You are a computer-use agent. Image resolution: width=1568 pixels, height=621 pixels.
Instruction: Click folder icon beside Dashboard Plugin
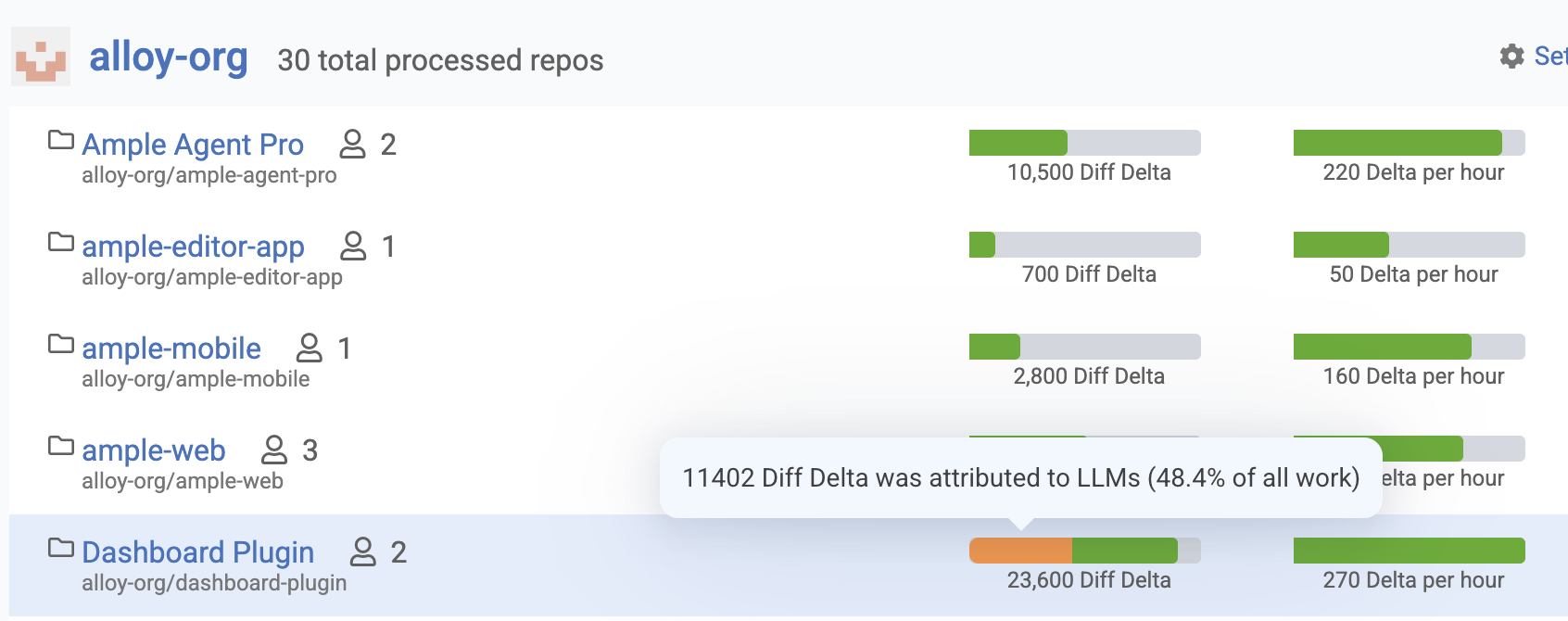(61, 549)
